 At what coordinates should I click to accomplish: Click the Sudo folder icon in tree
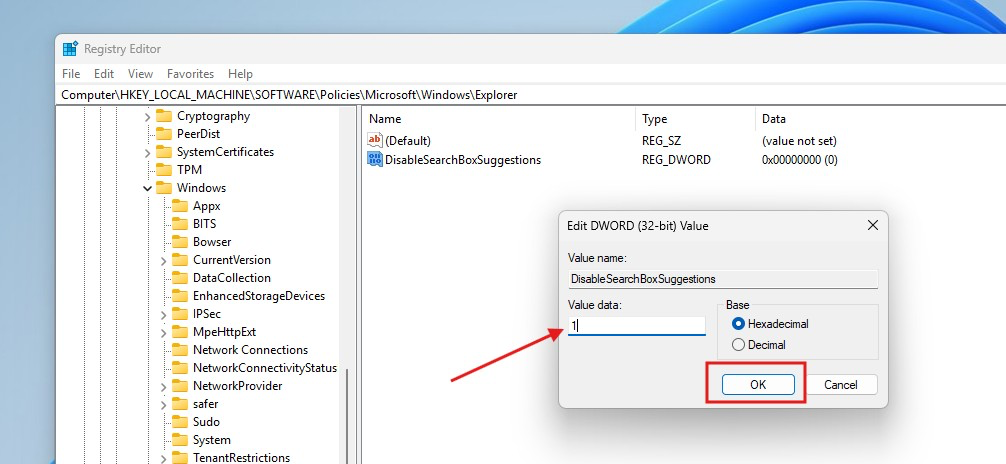click(x=180, y=422)
